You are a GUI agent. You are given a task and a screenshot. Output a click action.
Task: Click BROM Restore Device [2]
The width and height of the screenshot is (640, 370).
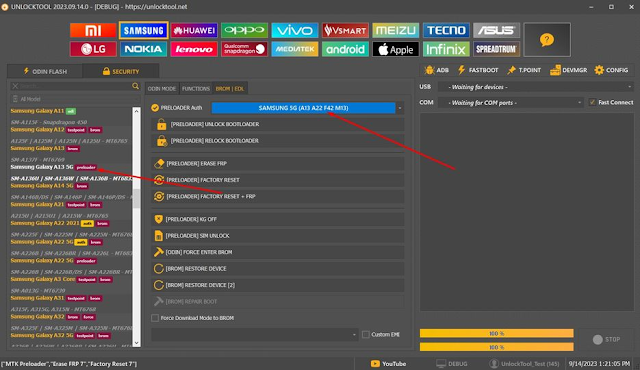(x=278, y=285)
